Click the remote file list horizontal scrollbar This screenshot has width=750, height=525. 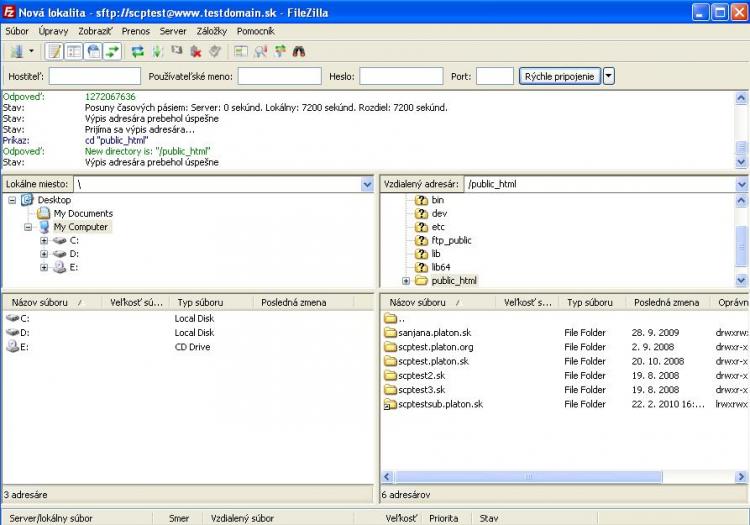click(529, 476)
